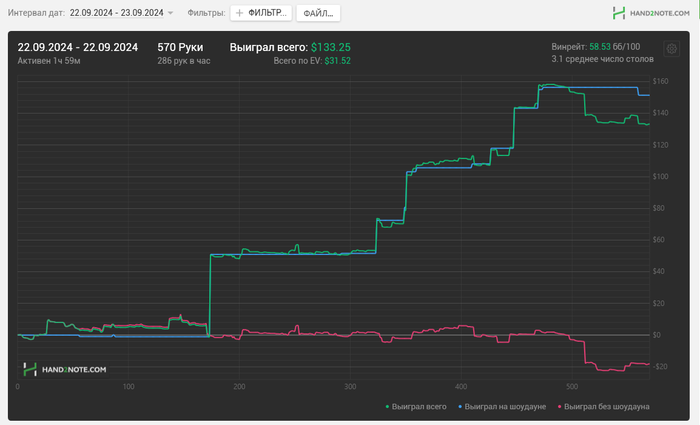Click the 'Винрейт:' label

pos(569,47)
